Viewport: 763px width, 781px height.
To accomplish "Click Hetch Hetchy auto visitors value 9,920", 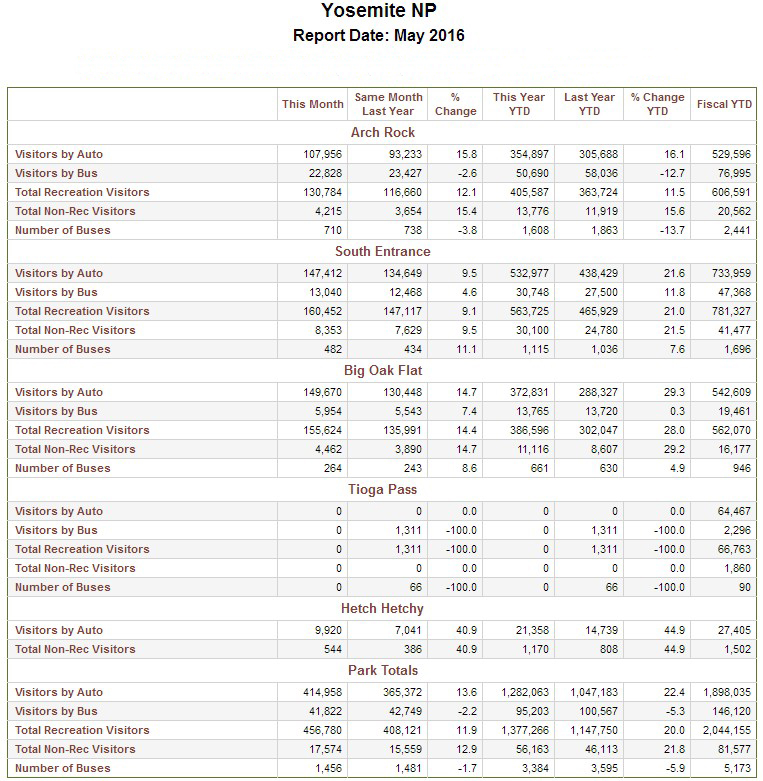I will point(328,631).
